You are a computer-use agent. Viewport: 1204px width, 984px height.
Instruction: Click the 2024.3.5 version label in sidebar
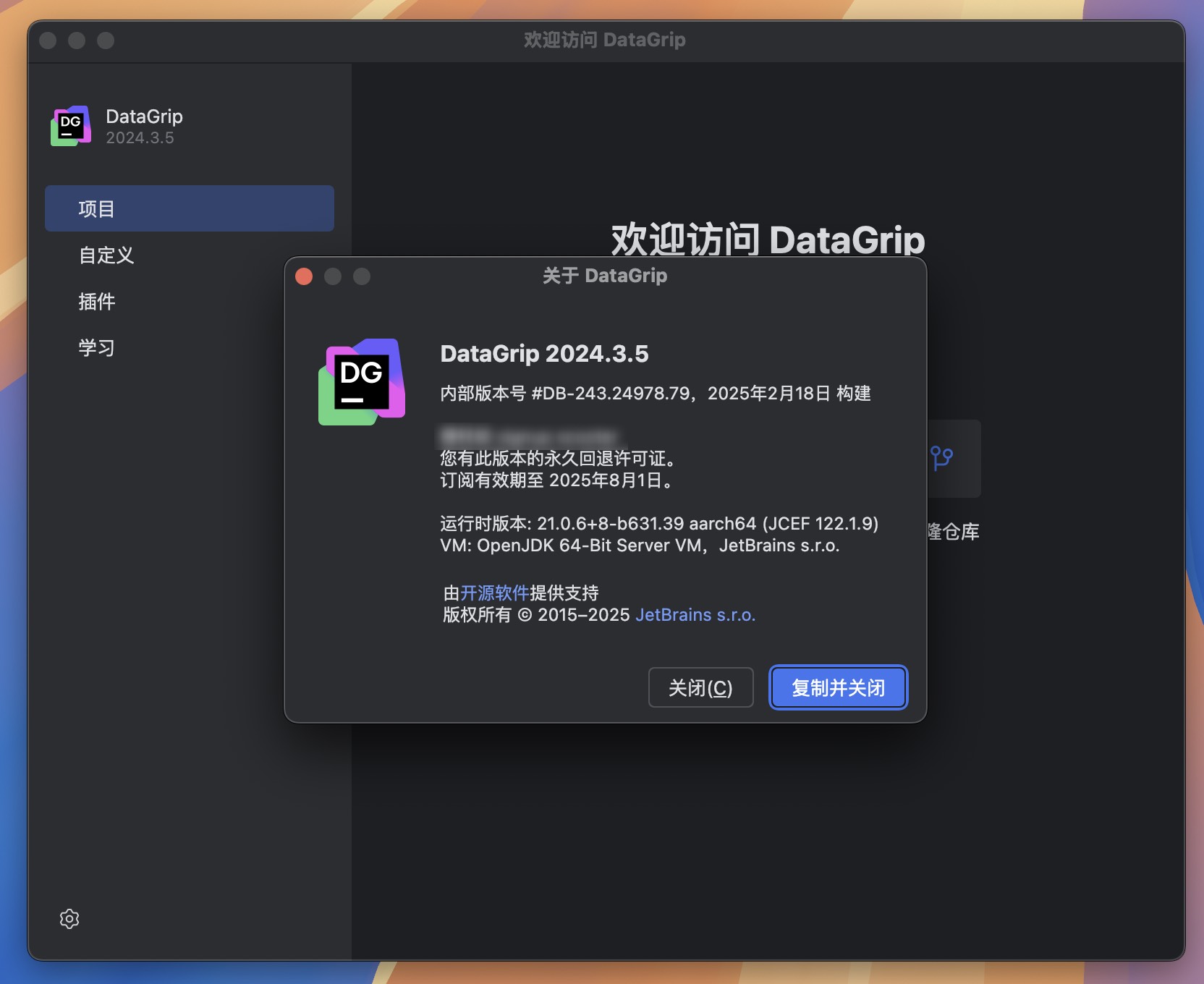[140, 138]
